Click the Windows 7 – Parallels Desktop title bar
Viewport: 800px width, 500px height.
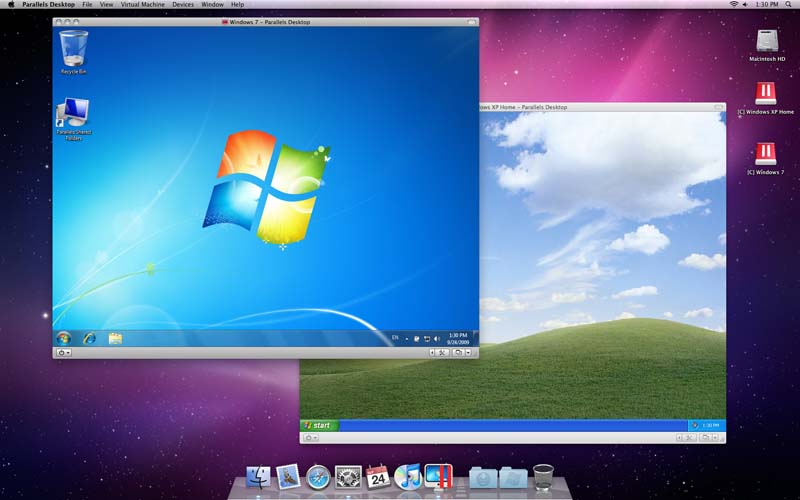pyautogui.click(x=266, y=22)
